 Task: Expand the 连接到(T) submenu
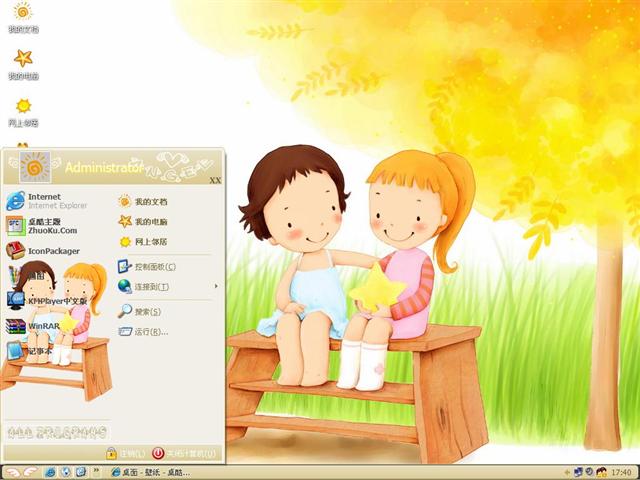[168, 287]
